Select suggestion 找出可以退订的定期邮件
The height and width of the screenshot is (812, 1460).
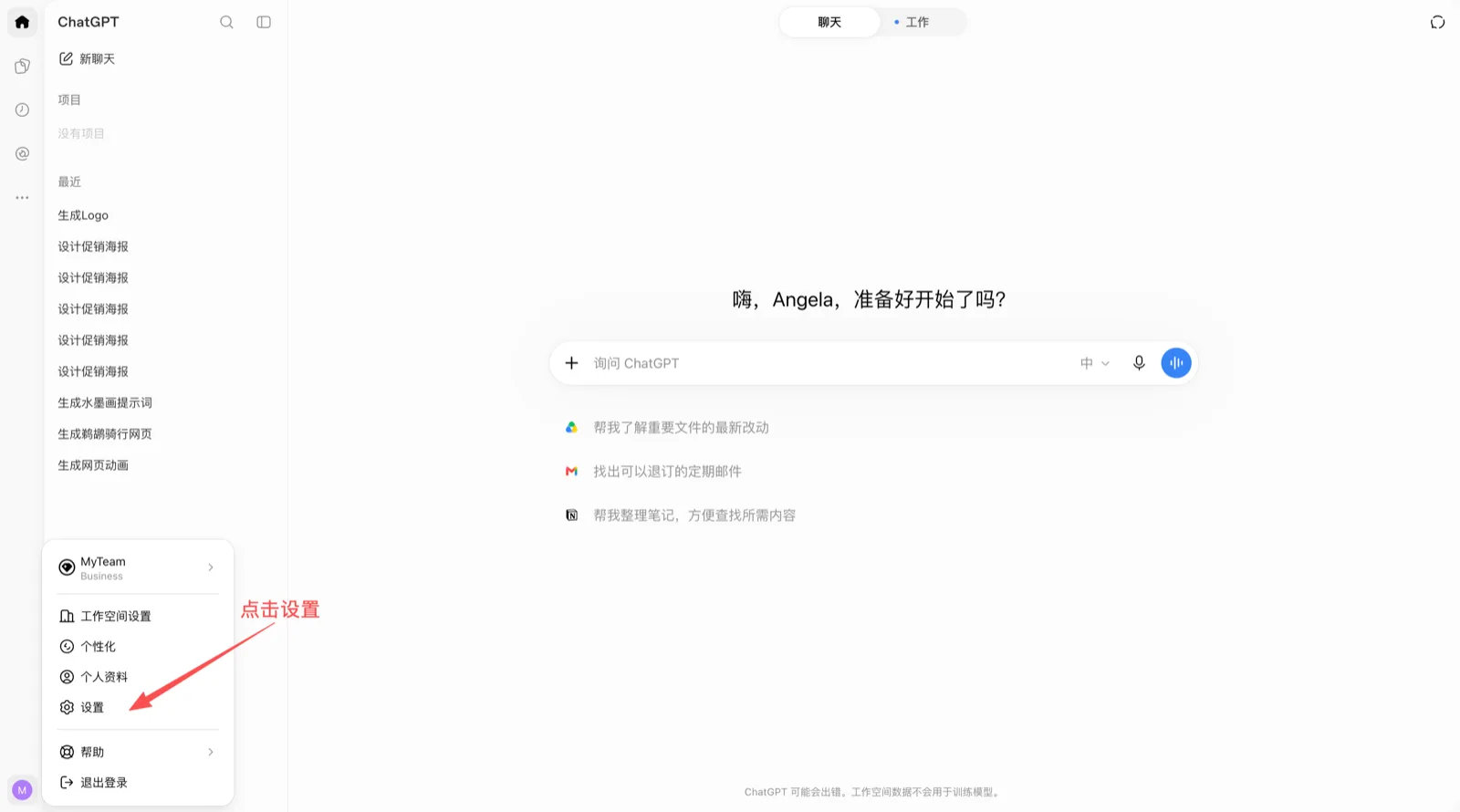(x=667, y=471)
